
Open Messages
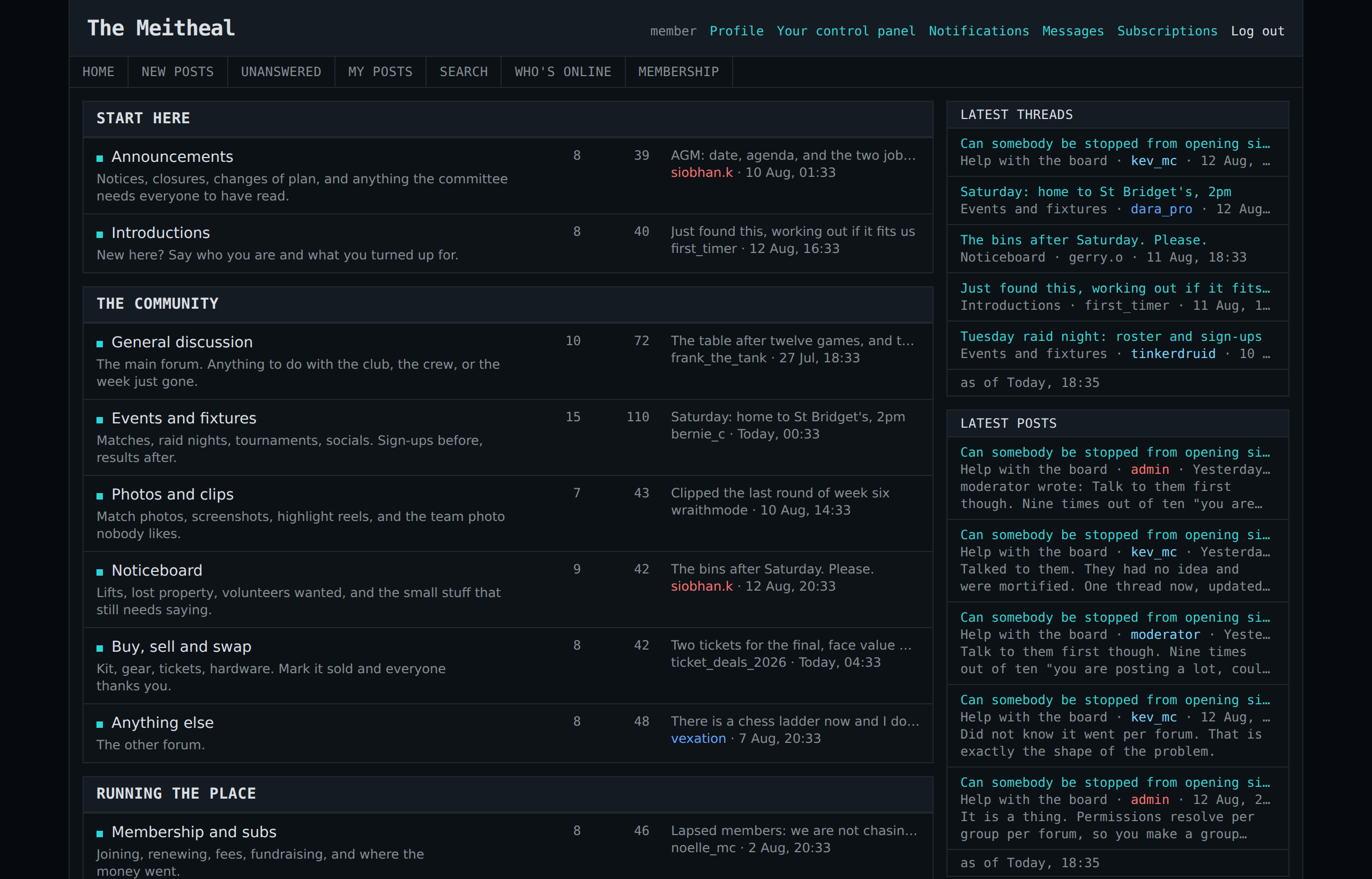click(x=1073, y=31)
